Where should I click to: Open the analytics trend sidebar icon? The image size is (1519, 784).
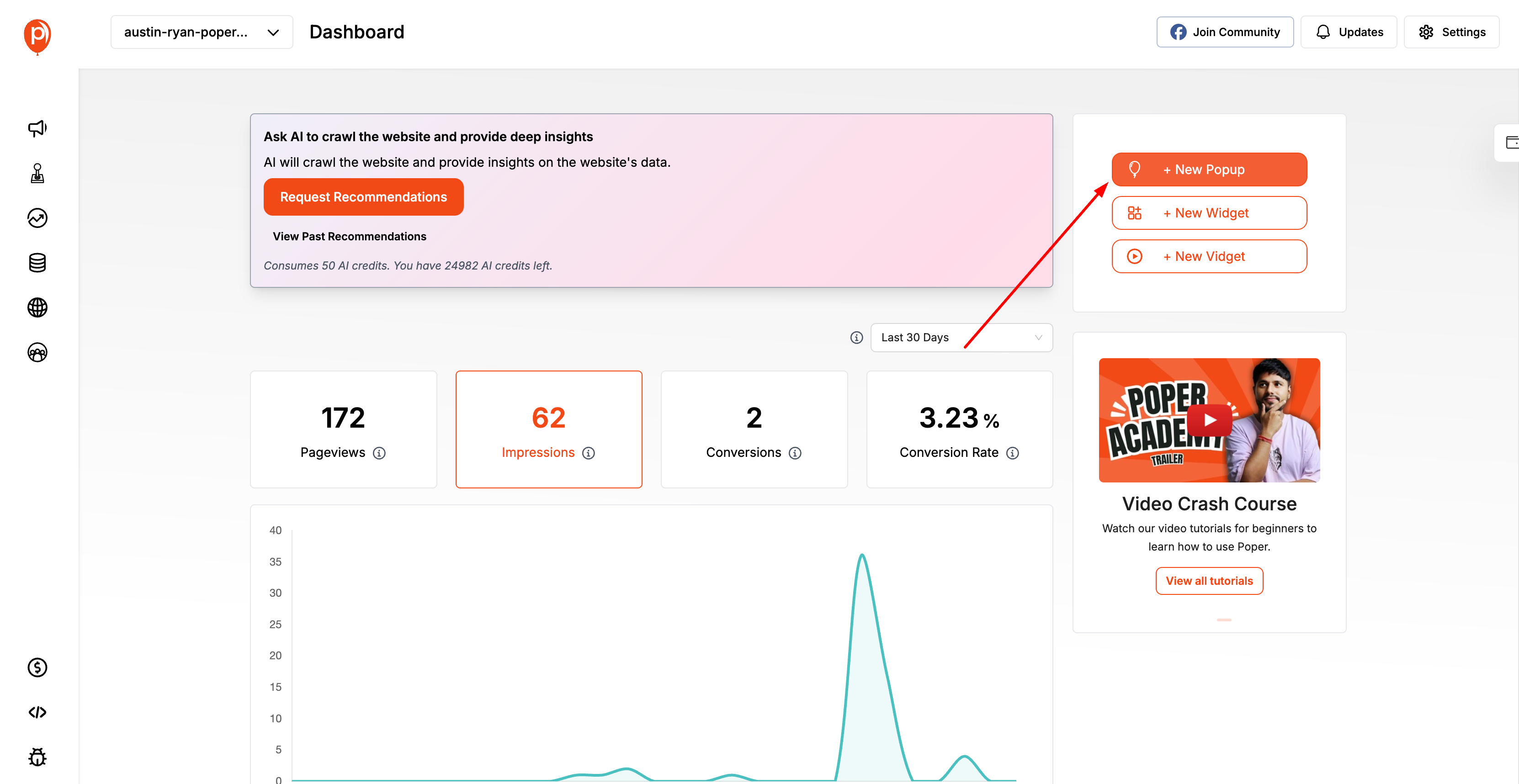[x=37, y=218]
